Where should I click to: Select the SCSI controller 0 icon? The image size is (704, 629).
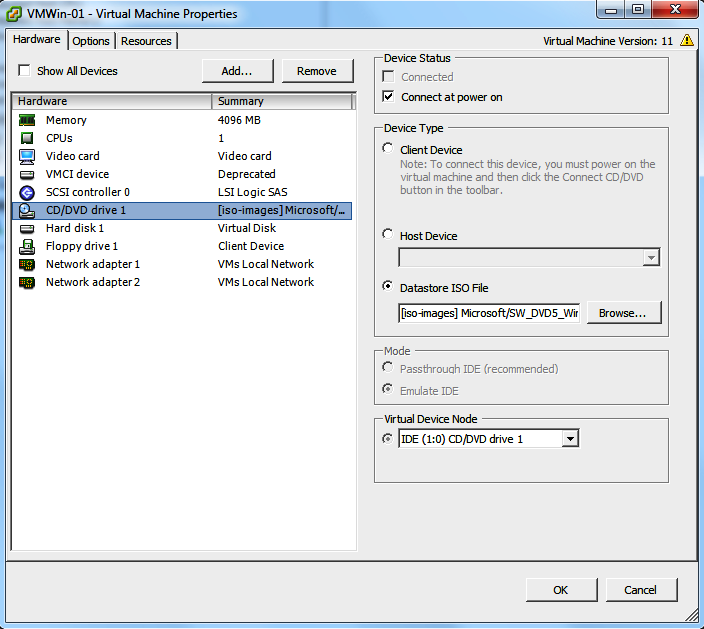pos(27,192)
